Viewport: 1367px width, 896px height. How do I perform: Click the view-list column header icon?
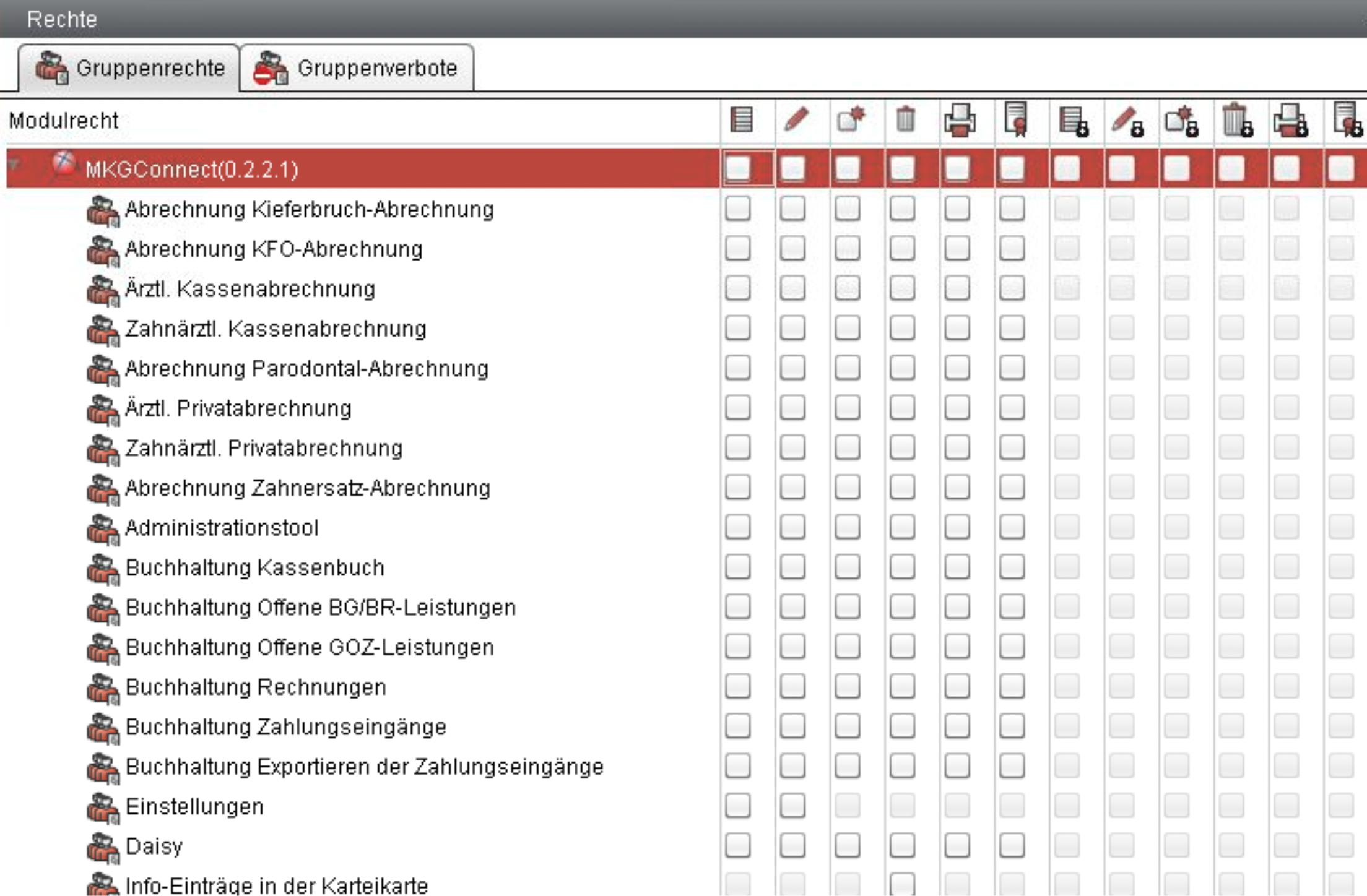pyautogui.click(x=741, y=120)
